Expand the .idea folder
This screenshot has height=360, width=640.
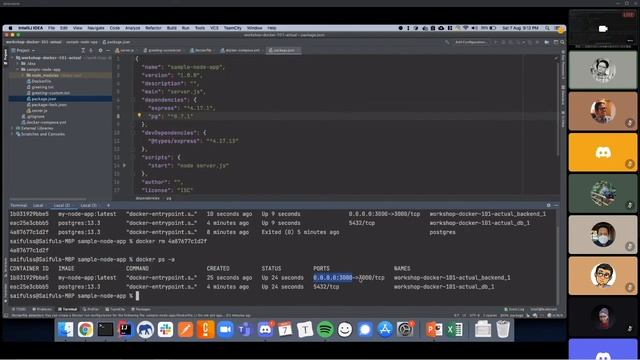18,64
